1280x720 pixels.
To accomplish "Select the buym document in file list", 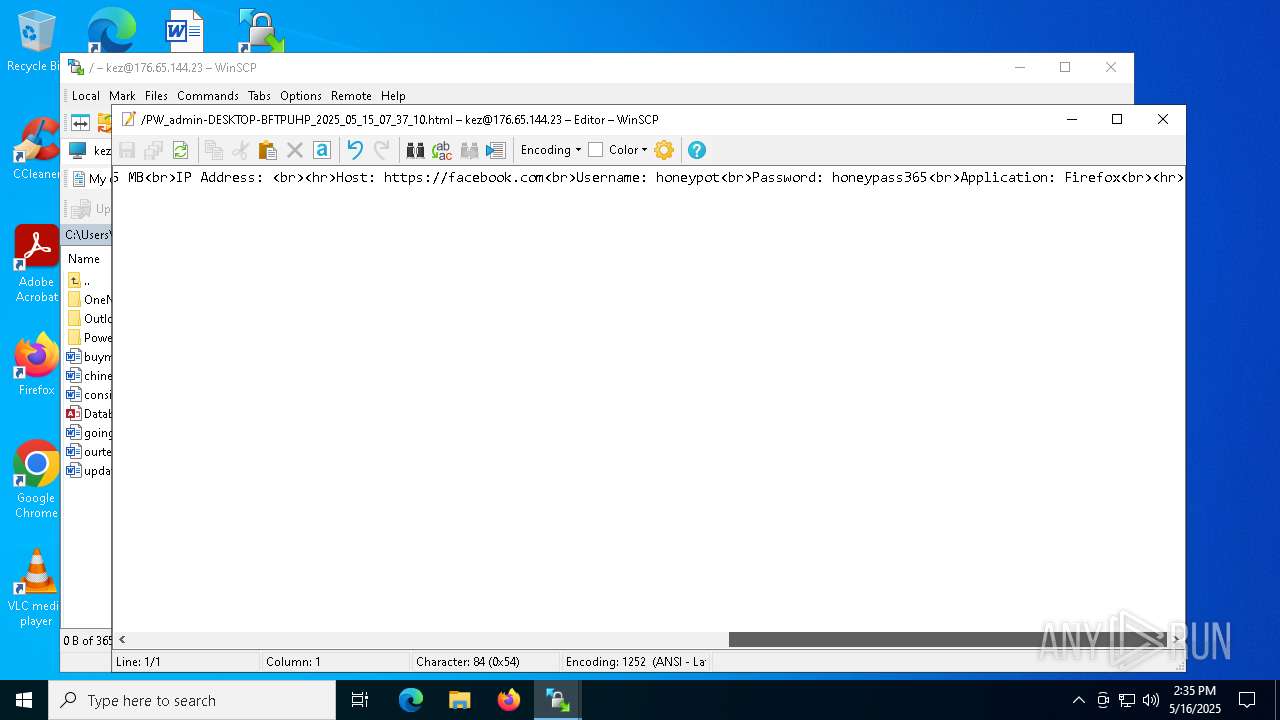I will (x=89, y=357).
